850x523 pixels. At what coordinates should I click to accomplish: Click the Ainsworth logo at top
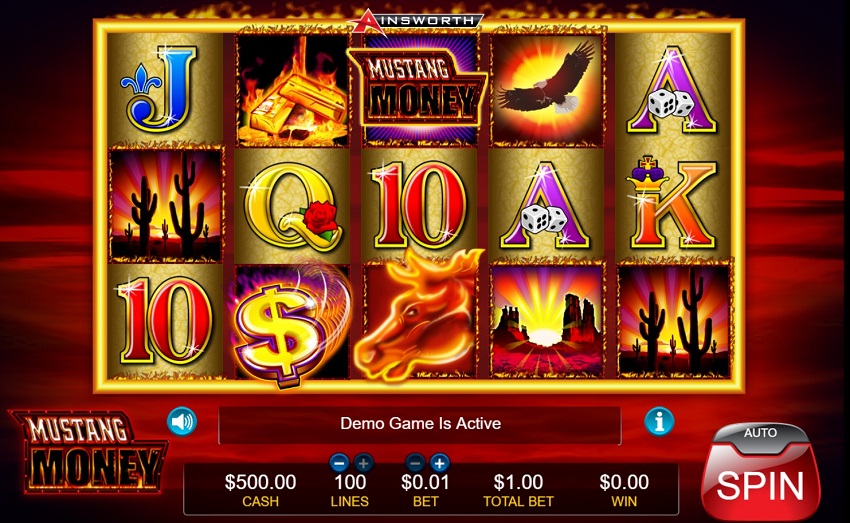coord(416,22)
